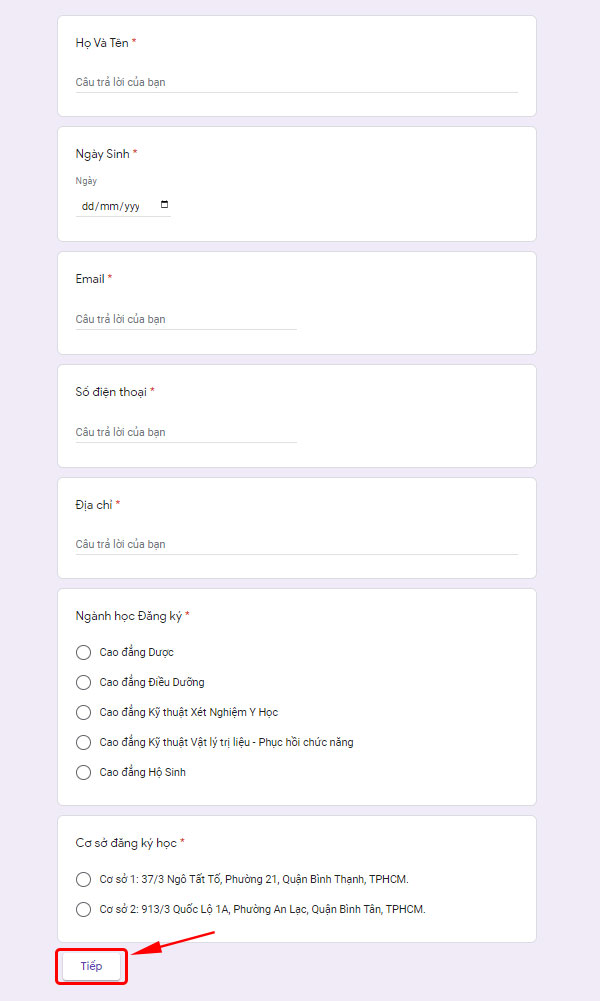Viewport: 600px width, 1001px height.
Task: Pick Cao đẳng Kỹ thuật Vật lý trị liệu
Action: tap(83, 742)
